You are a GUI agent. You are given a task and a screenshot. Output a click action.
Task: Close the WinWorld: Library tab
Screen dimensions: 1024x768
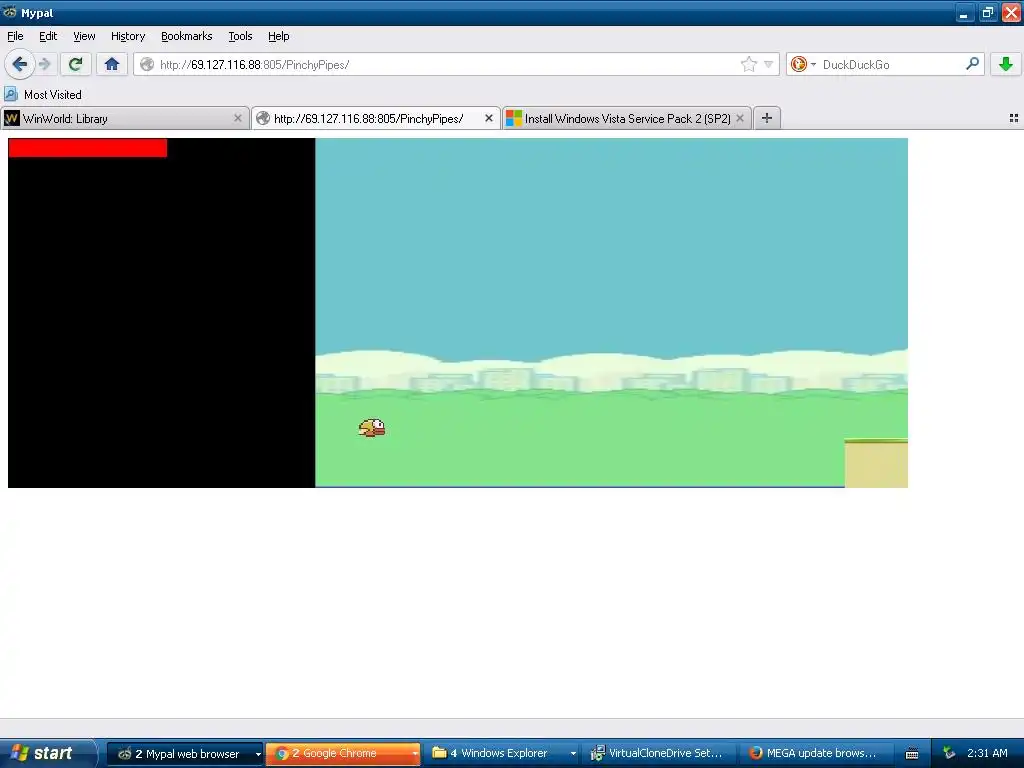[238, 118]
